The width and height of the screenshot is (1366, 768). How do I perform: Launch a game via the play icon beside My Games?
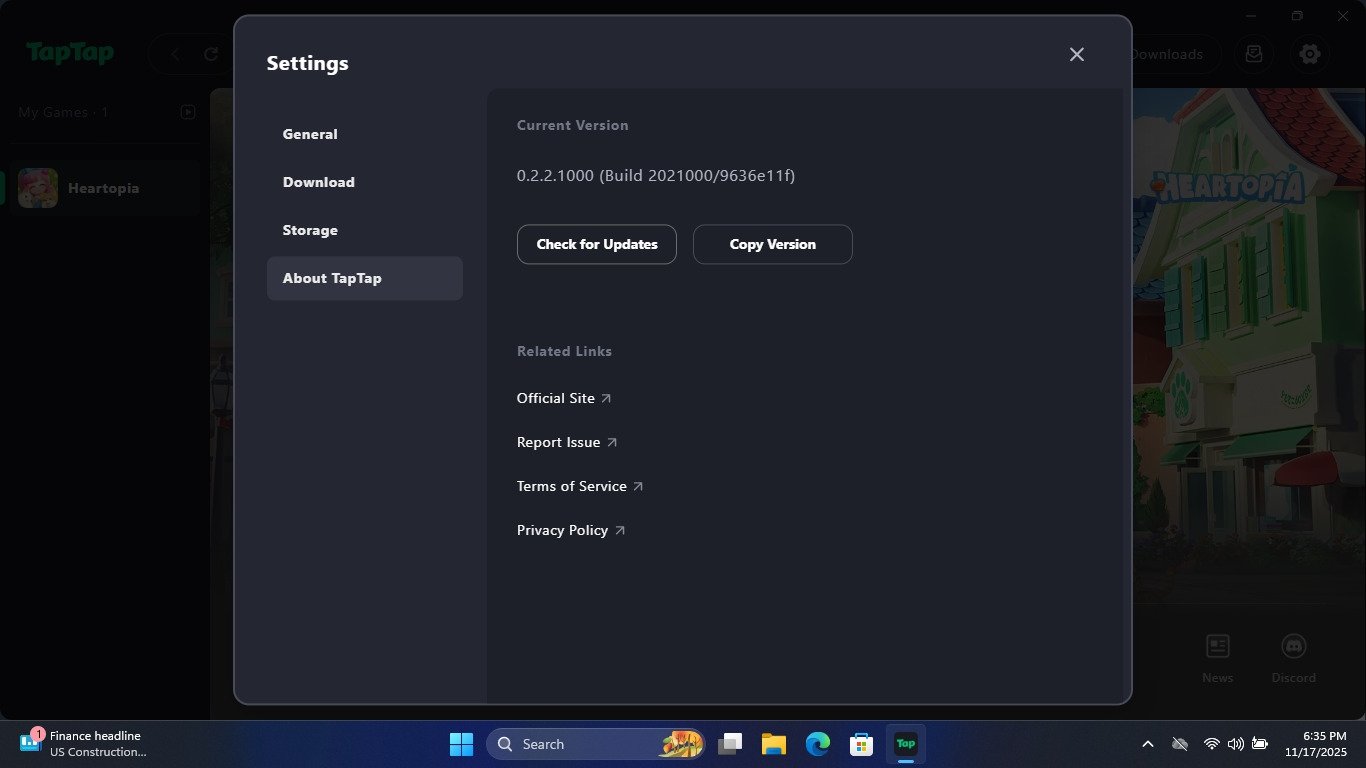(x=188, y=112)
